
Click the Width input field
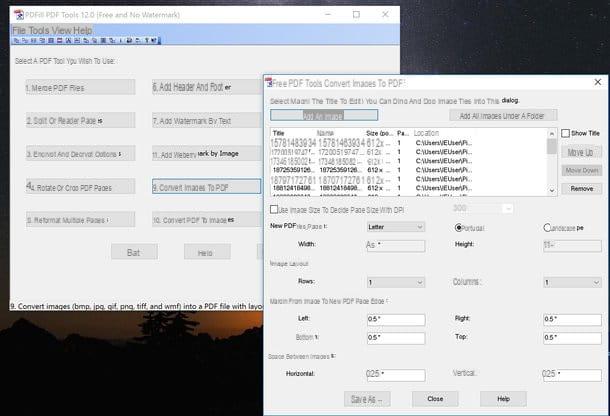point(396,246)
